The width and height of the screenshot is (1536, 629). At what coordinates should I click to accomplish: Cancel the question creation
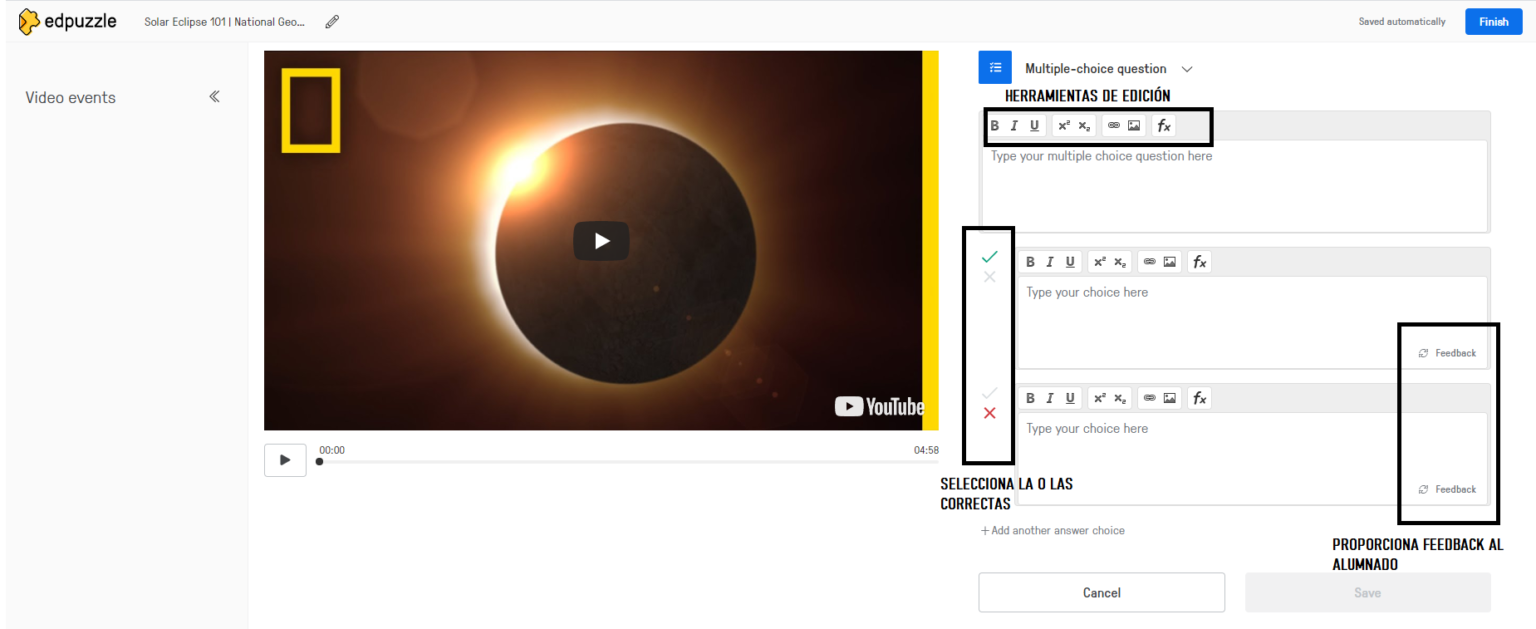1101,593
